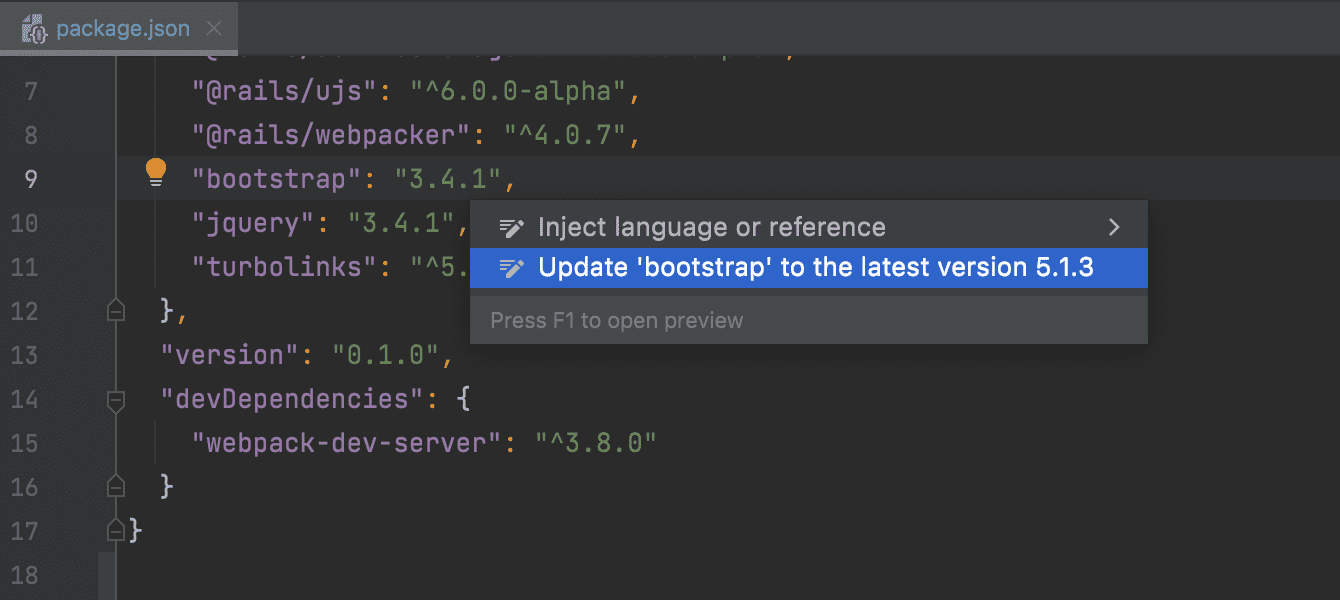Toggle the fold marker on line 17

coord(116,530)
